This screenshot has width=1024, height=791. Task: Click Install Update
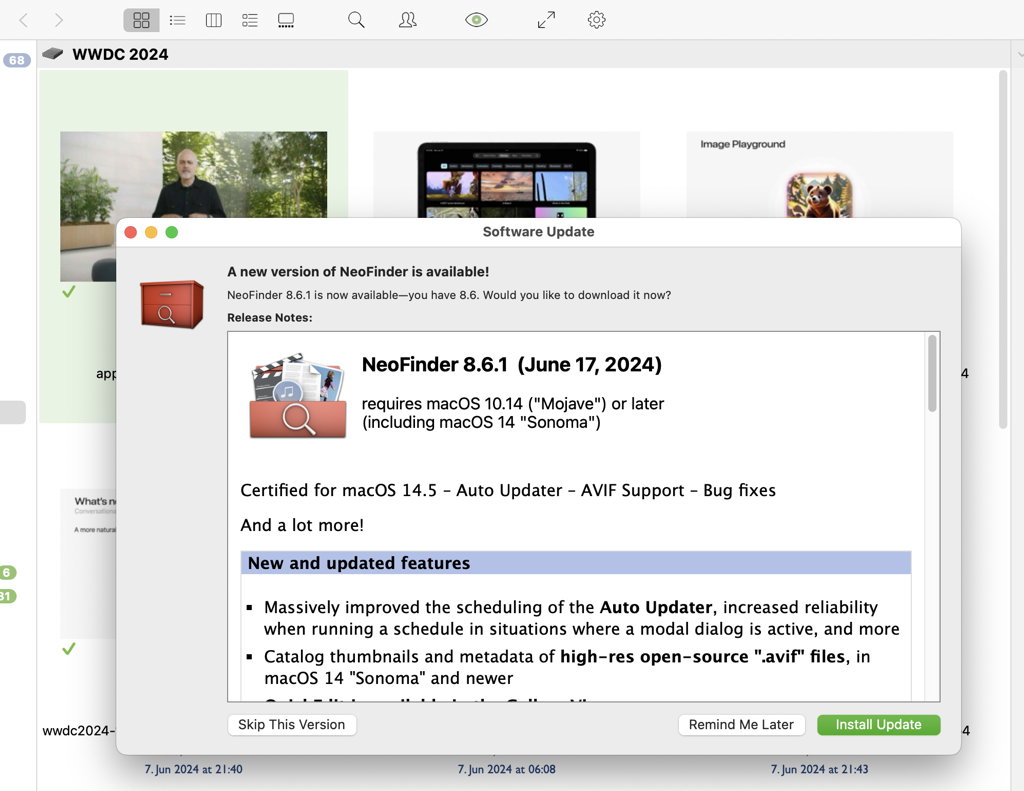pos(878,724)
